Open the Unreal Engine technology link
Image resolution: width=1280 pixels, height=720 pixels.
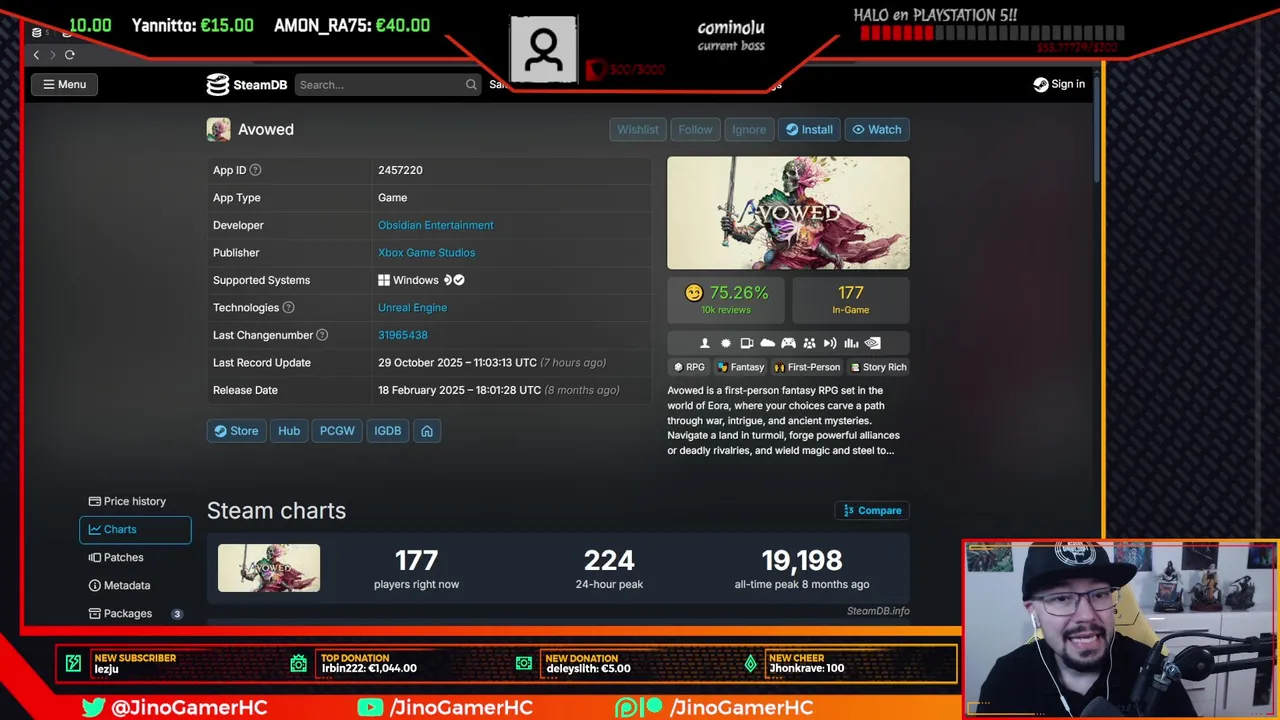[413, 308]
